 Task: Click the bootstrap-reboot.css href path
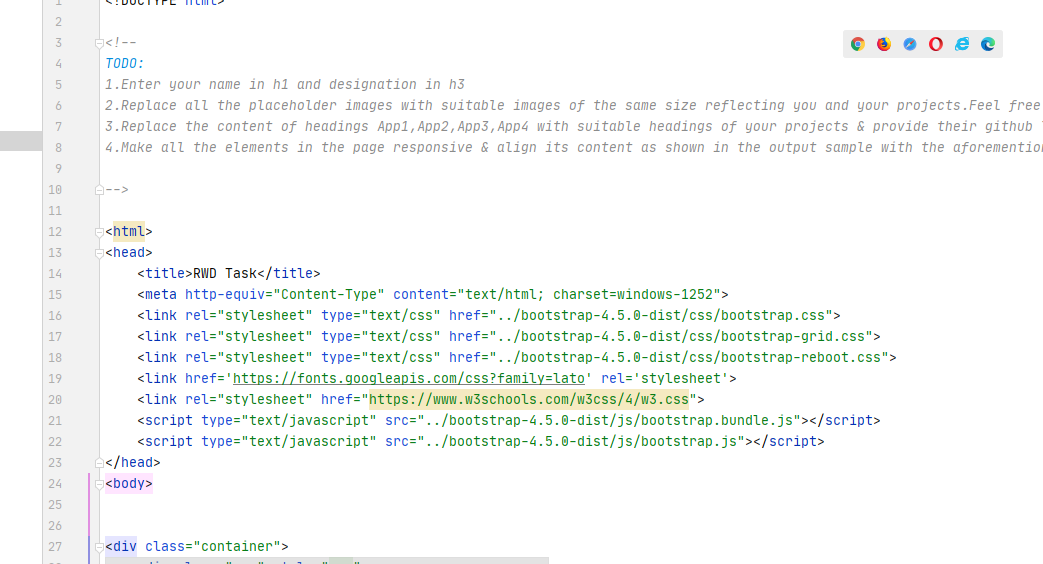pos(689,358)
